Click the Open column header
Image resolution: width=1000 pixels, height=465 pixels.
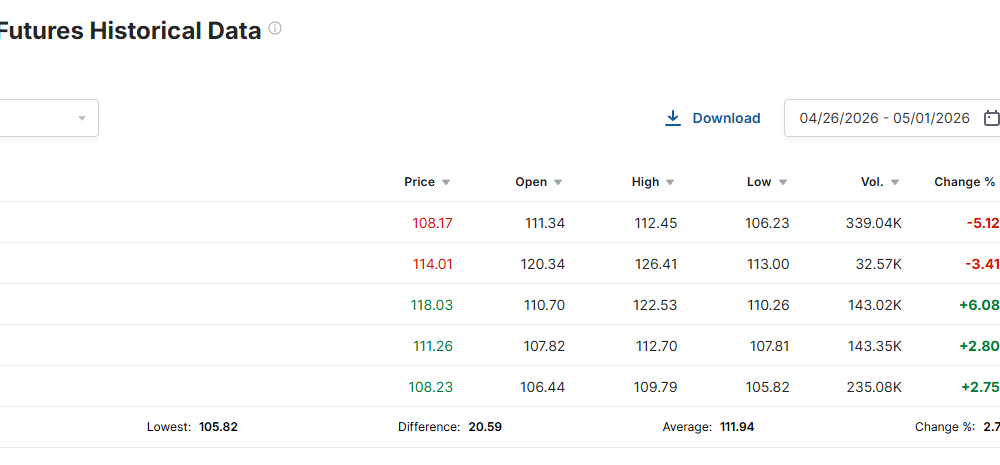(x=531, y=182)
